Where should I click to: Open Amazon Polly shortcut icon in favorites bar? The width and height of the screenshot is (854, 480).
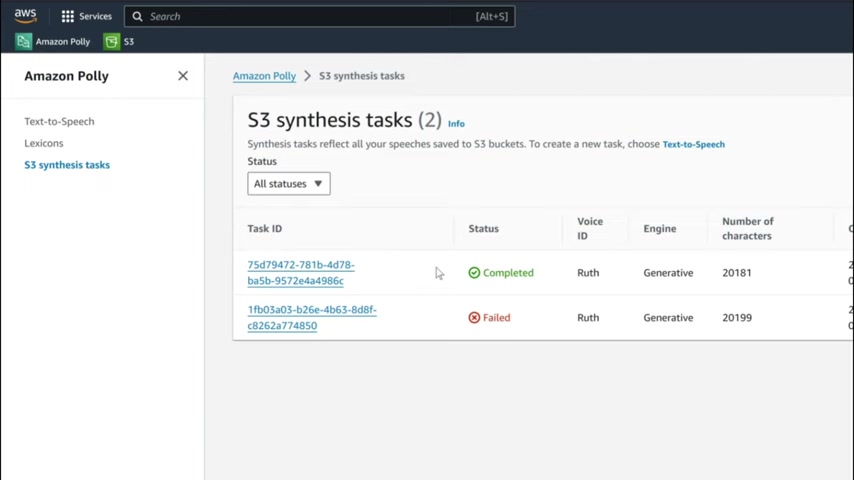[x=23, y=41]
